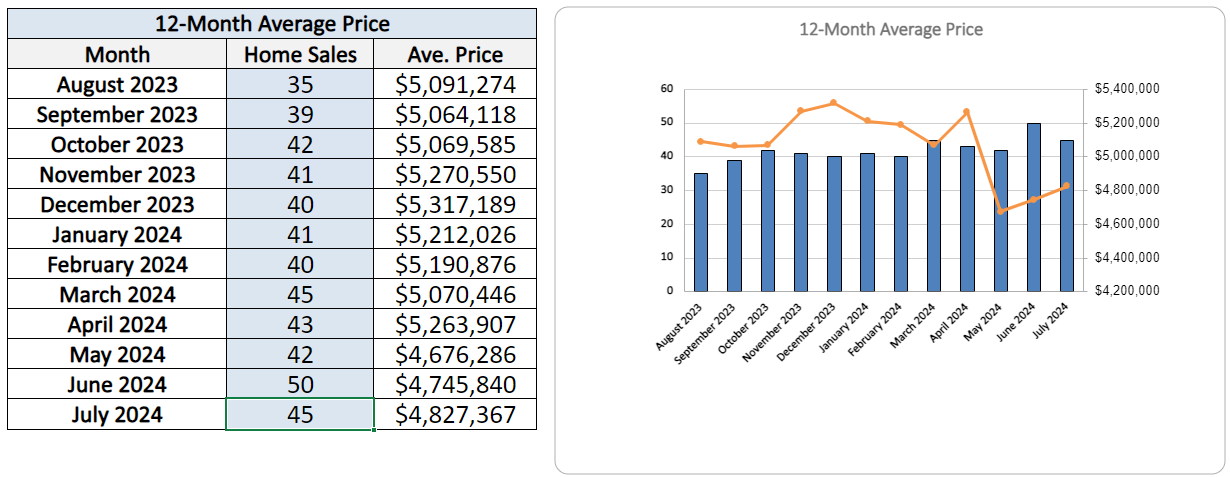Select price cell $4,745,840

tap(455, 384)
